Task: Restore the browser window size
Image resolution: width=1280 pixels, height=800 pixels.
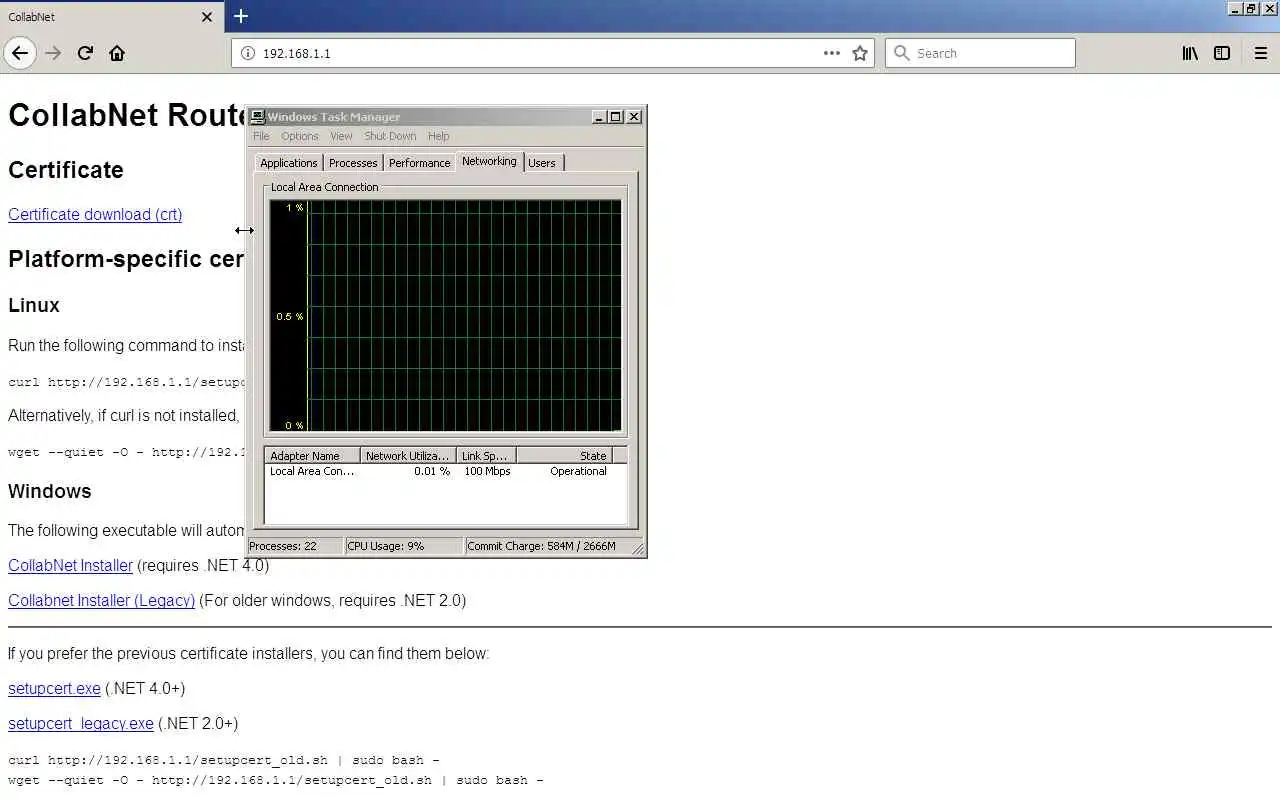Action: pos(1251,8)
